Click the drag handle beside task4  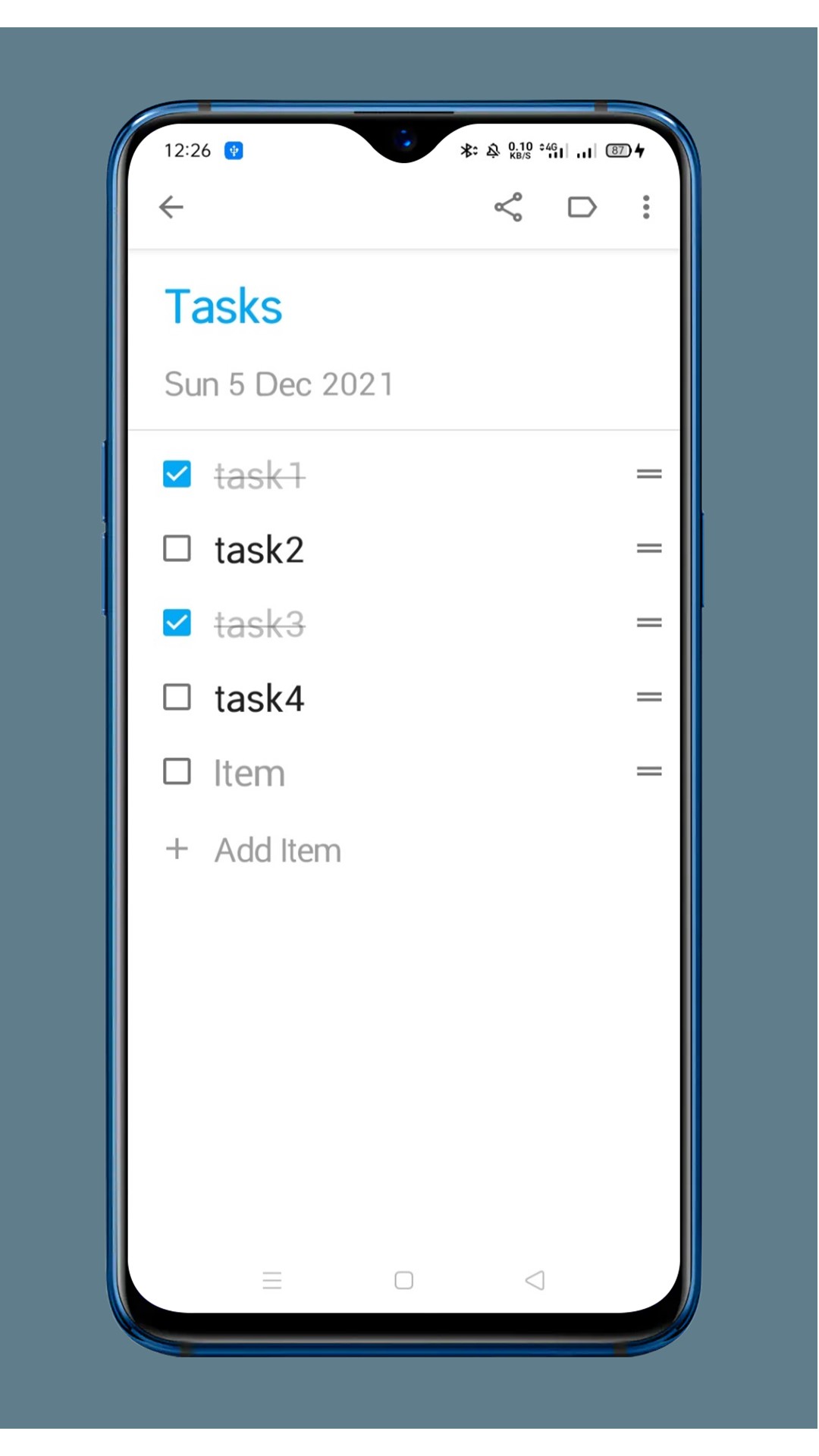(649, 696)
